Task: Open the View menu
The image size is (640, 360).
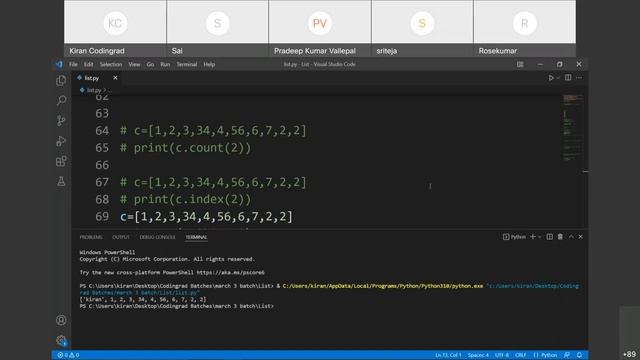Action: pyautogui.click(x=134, y=64)
